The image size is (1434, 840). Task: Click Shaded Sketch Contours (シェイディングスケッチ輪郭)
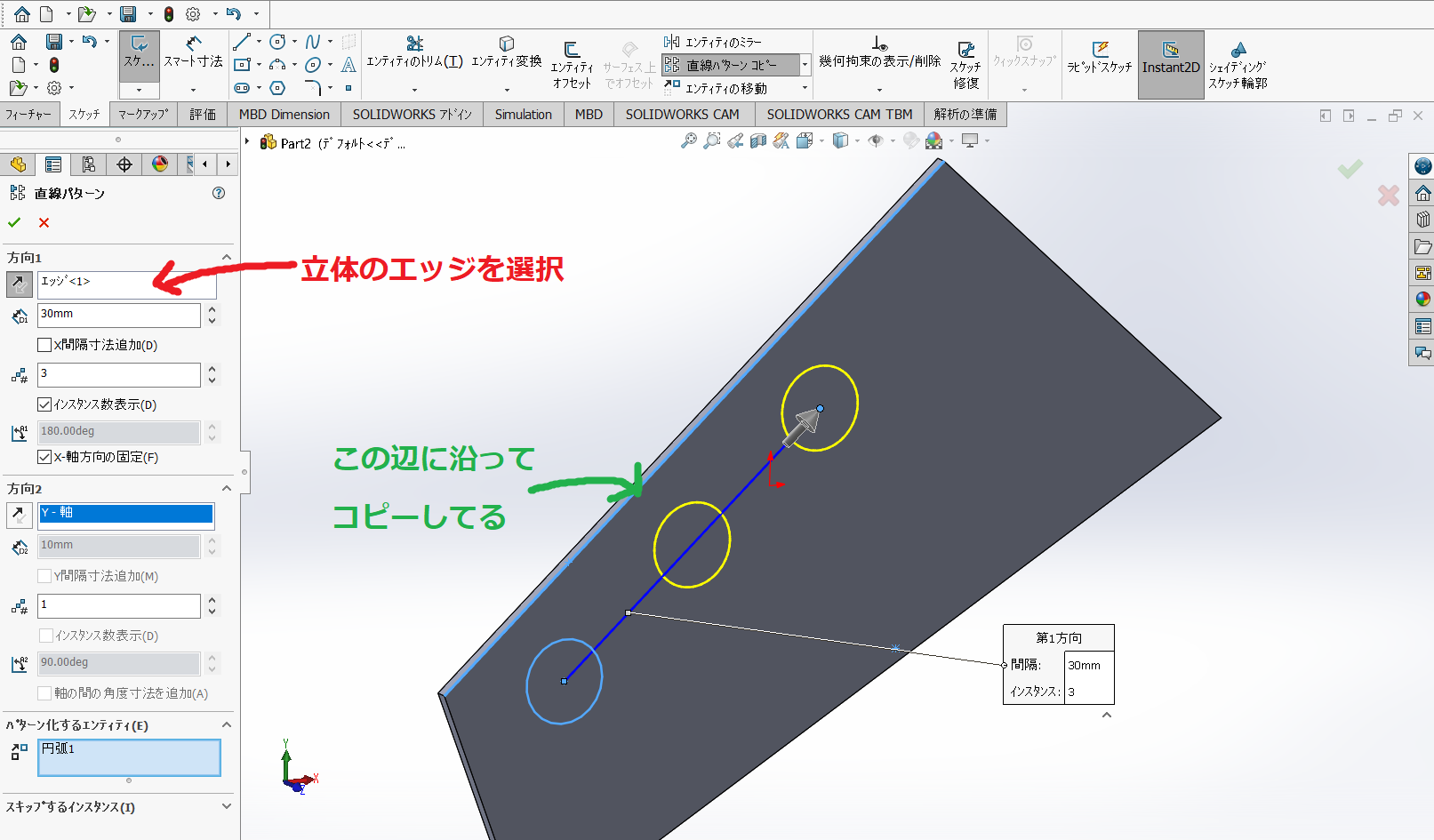click(x=1238, y=65)
